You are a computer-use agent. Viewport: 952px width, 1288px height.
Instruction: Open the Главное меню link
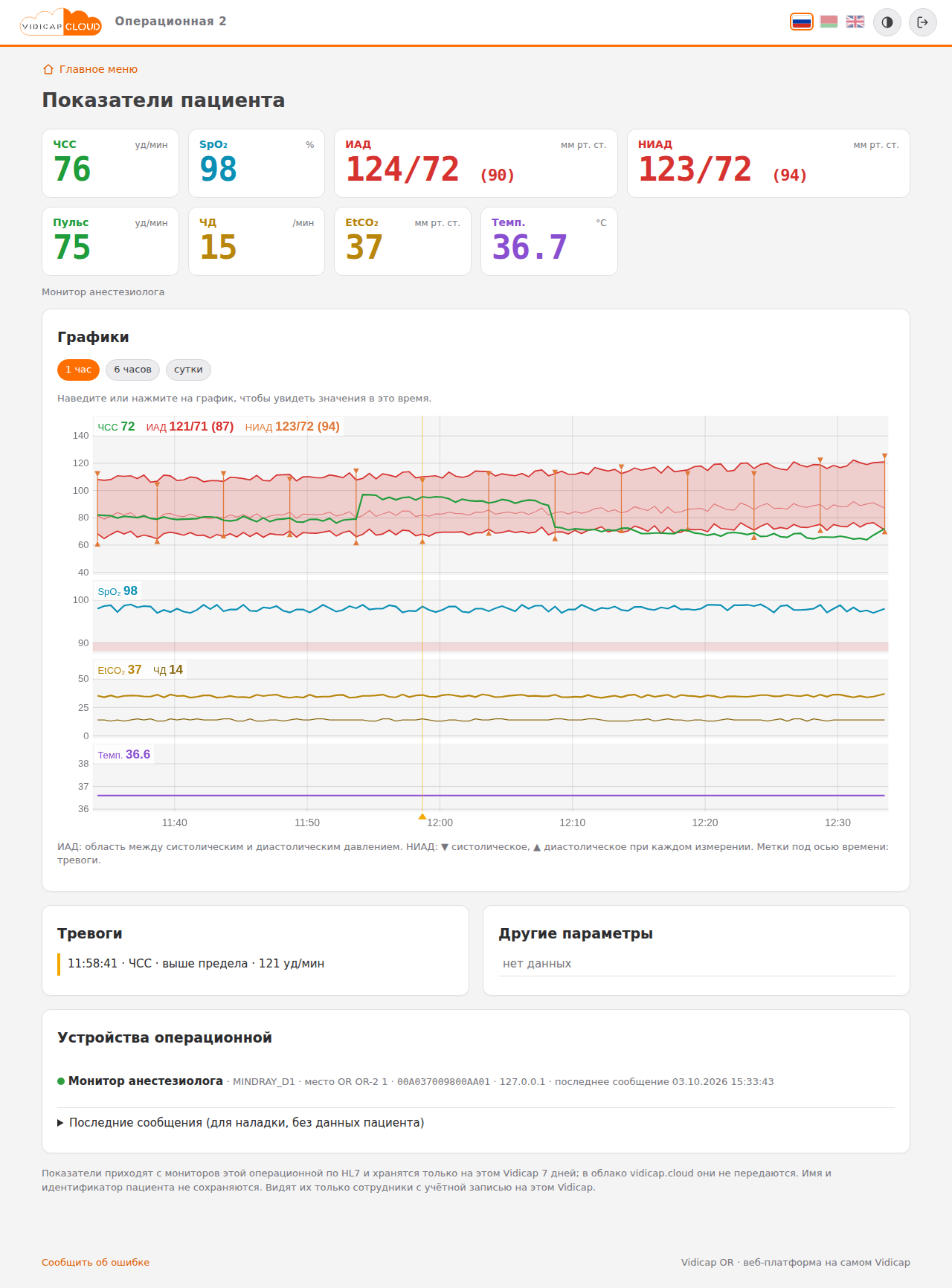coord(98,69)
